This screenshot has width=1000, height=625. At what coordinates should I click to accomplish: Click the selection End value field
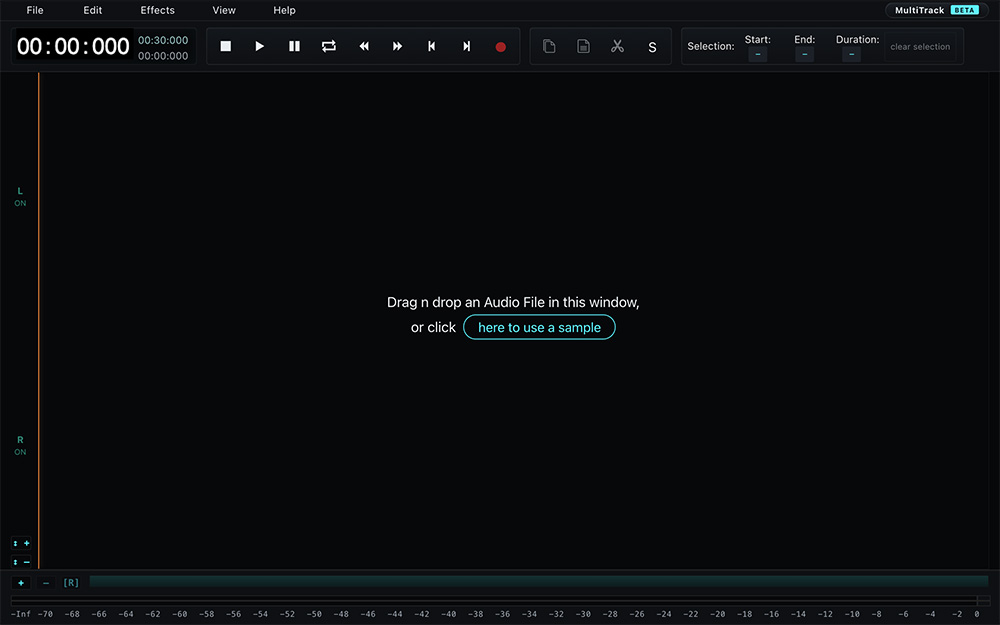(804, 55)
